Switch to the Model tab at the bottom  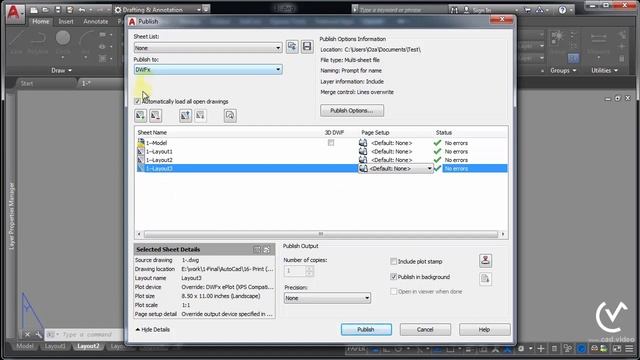click(24, 346)
